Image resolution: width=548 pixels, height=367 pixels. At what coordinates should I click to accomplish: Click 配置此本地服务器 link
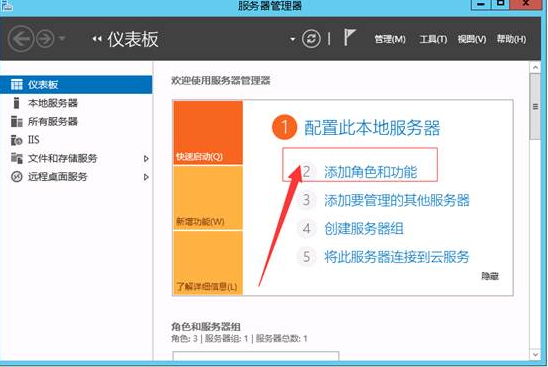coord(372,128)
